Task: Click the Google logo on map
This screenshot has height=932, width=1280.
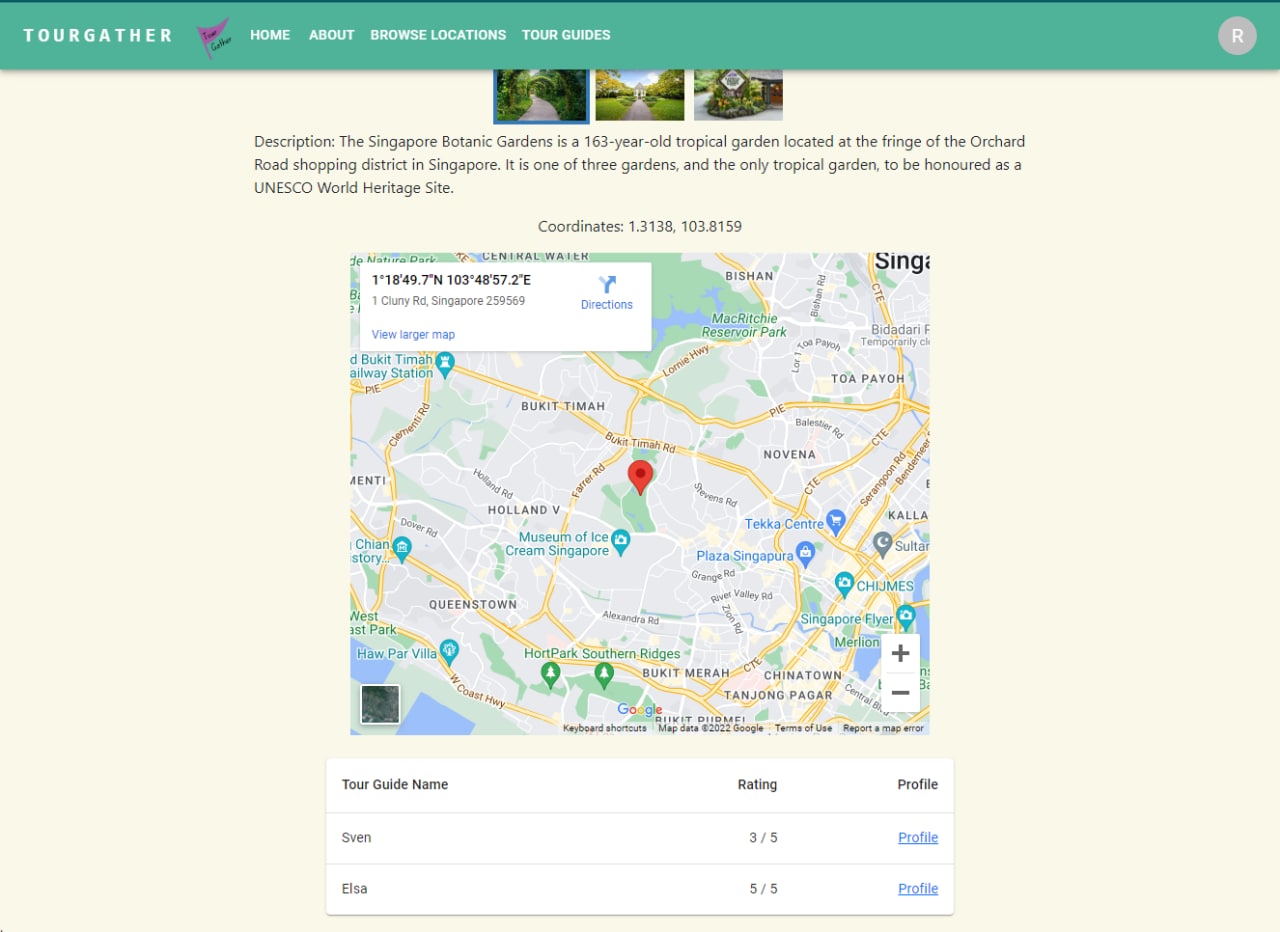Action: (x=640, y=710)
